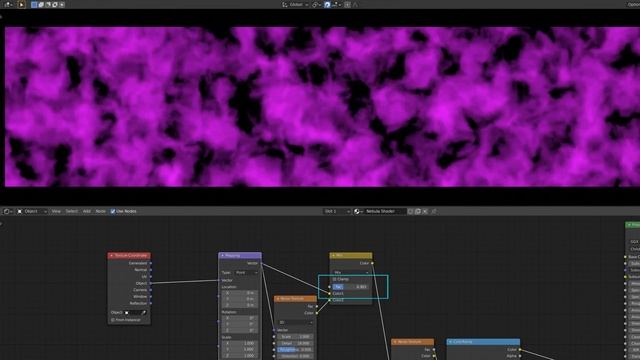Click the Mapping Rotation X field
This screenshot has height=360, width=640.
coord(240,318)
